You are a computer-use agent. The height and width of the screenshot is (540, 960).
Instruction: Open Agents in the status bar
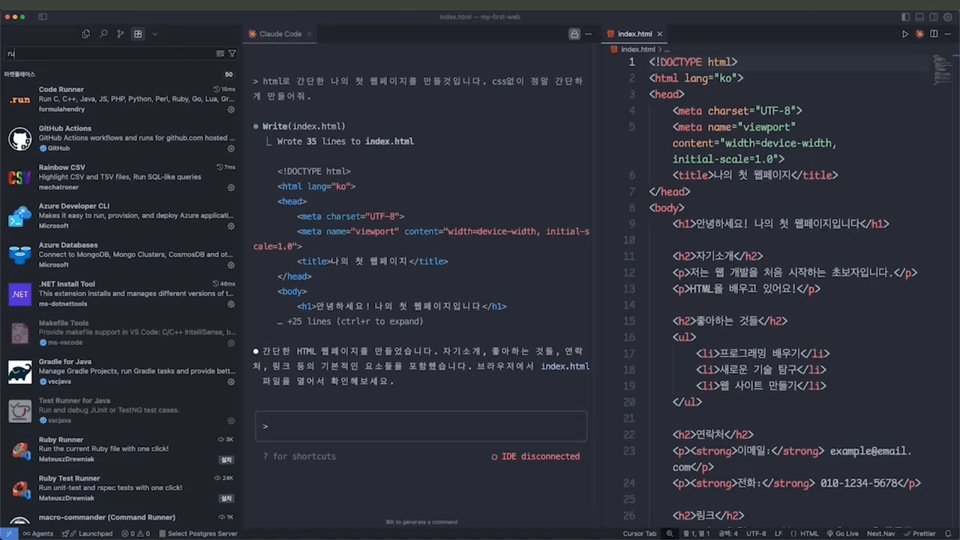coord(38,534)
